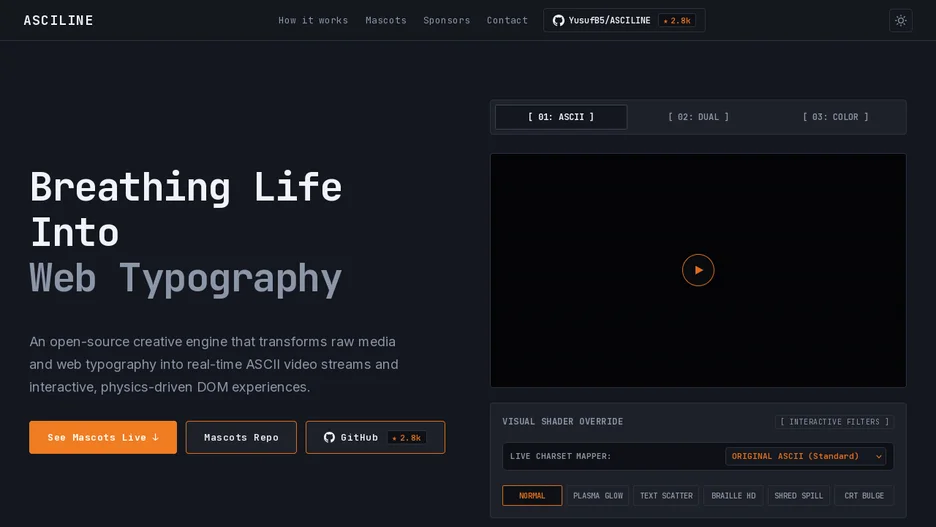Go to the Mascots nav link
This screenshot has height=527, width=936.
click(x=386, y=20)
